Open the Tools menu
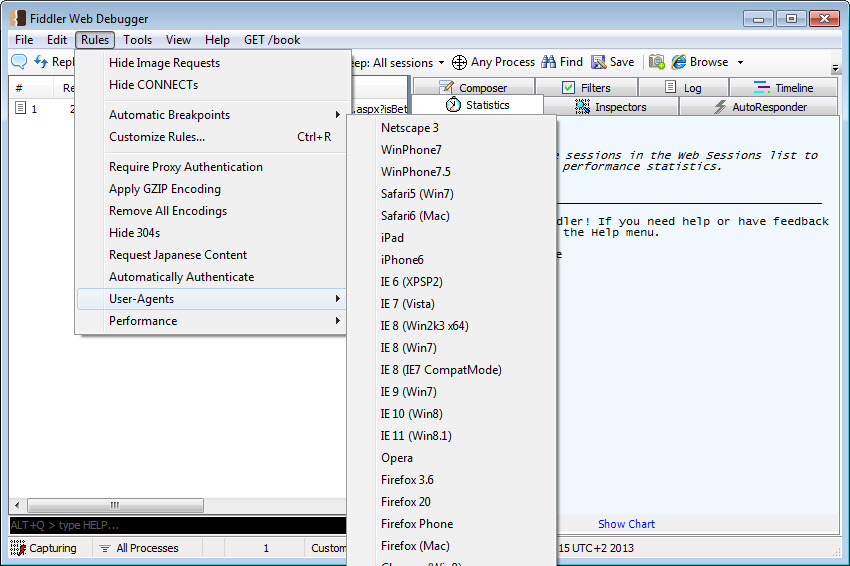This screenshot has height=566, width=850. point(137,40)
